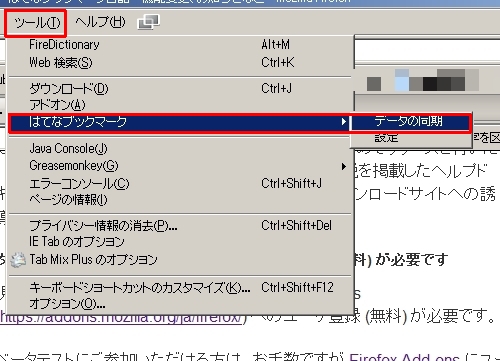Follow the addons.mozilla.org link
This screenshot has height=361, width=500.
click(x=121, y=318)
